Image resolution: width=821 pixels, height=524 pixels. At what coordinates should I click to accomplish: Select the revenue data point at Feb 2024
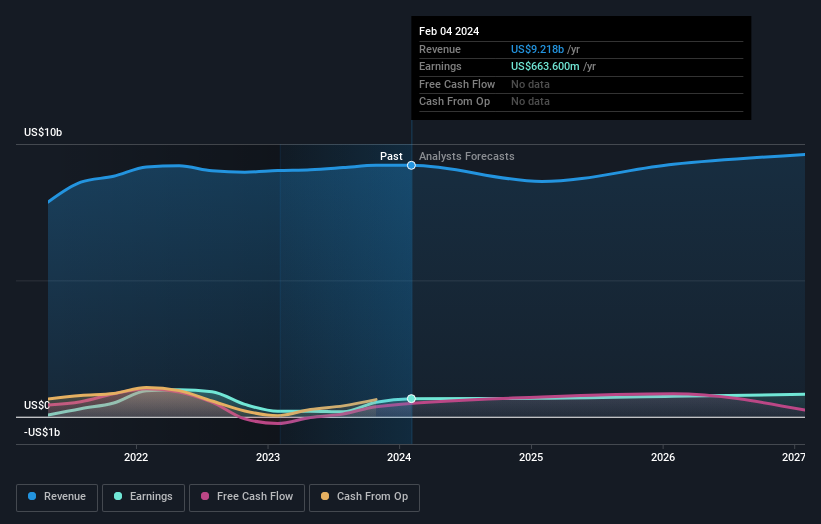coord(412,165)
